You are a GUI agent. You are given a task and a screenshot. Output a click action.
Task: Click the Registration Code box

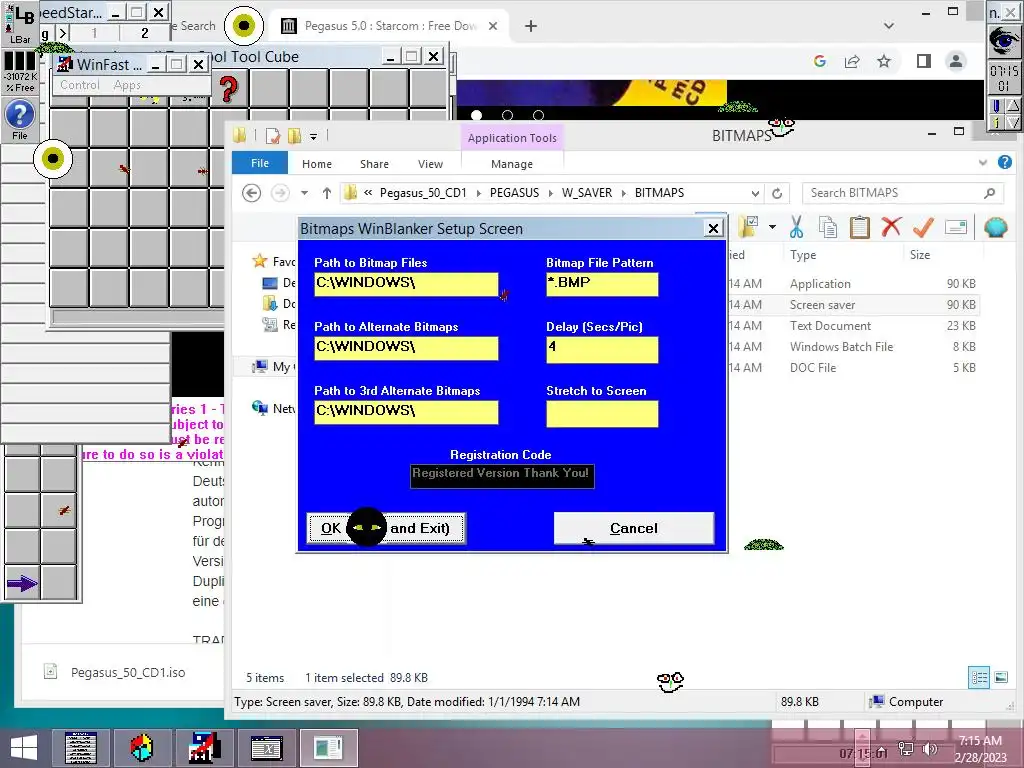[502, 475]
